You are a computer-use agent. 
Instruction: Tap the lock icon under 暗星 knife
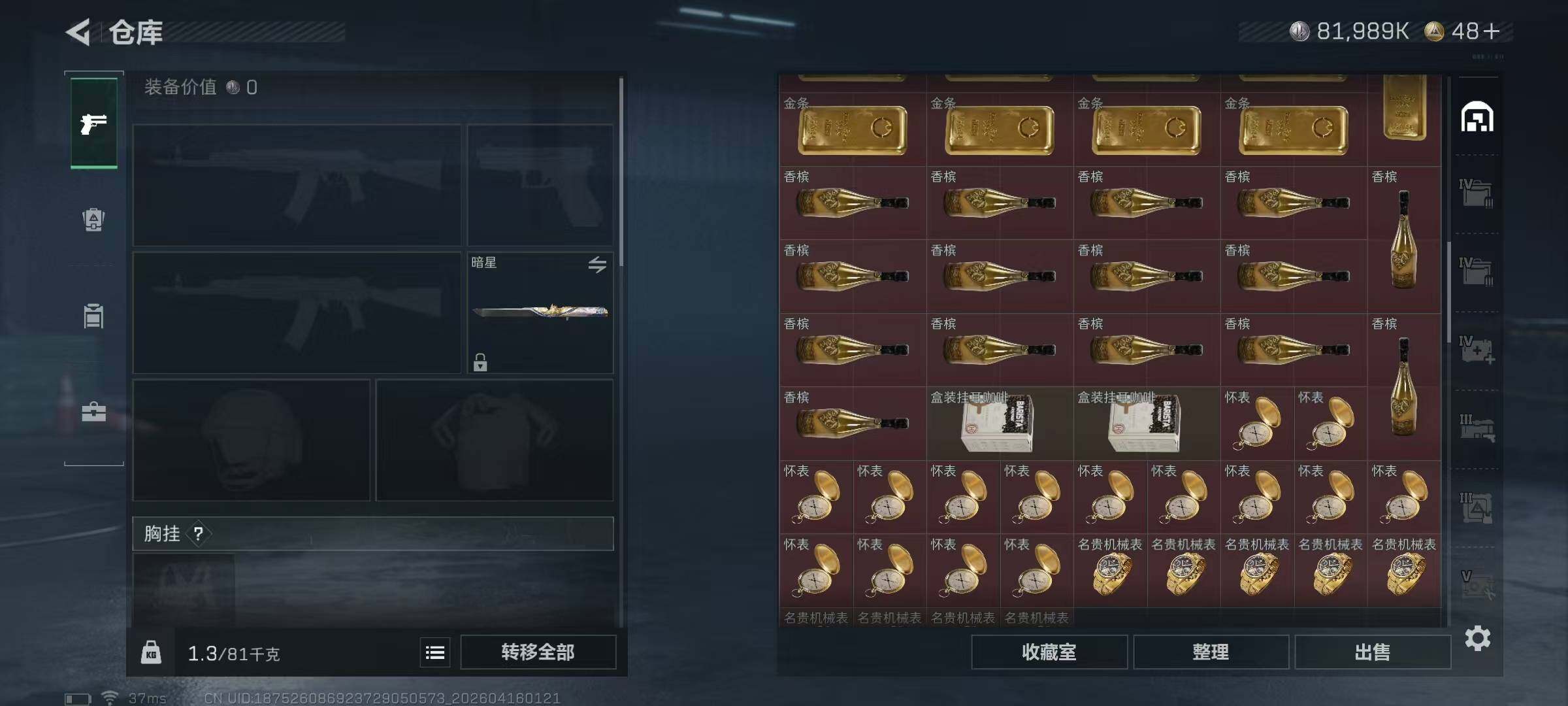[480, 362]
